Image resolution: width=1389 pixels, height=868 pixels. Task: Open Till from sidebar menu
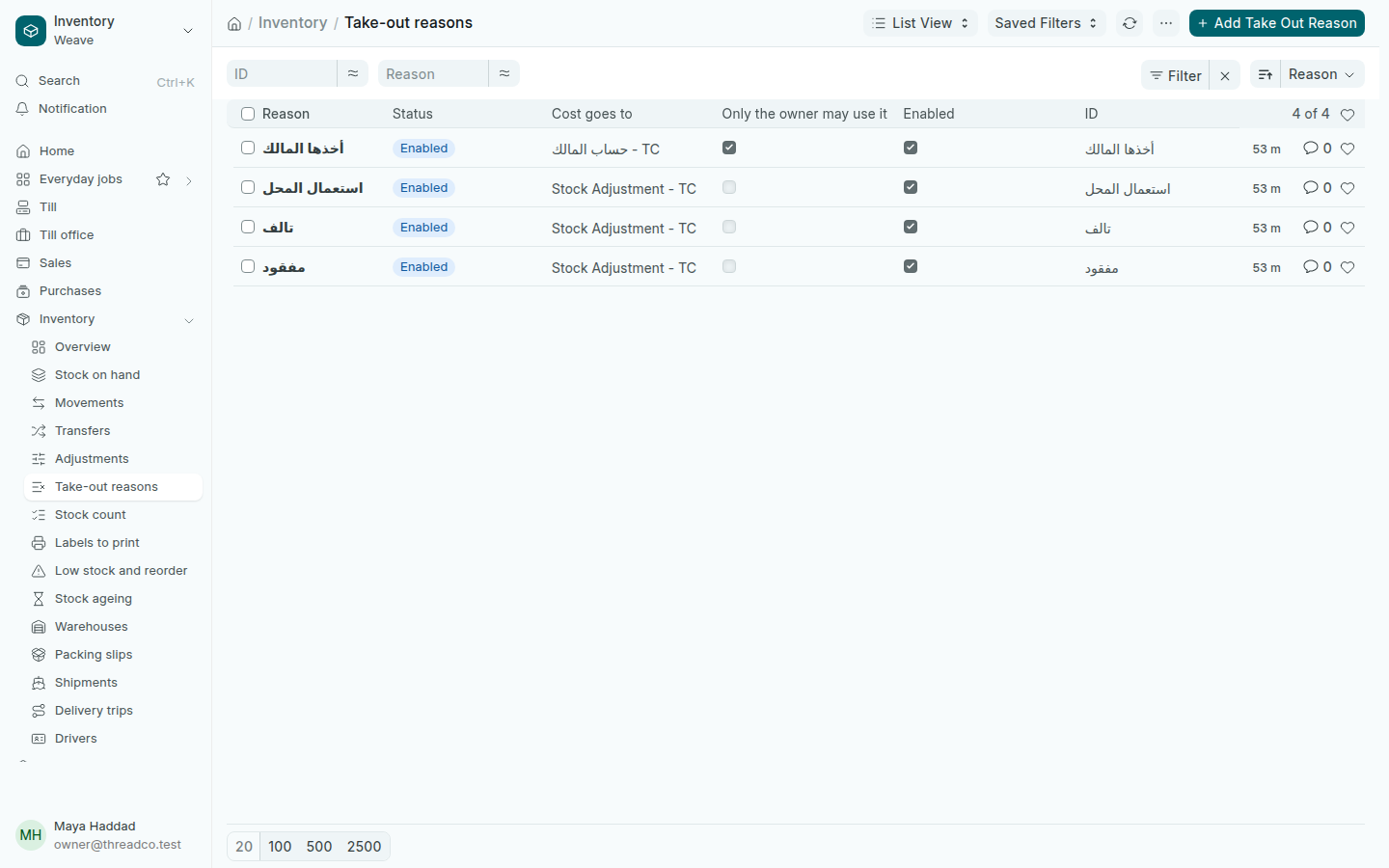(x=106, y=207)
